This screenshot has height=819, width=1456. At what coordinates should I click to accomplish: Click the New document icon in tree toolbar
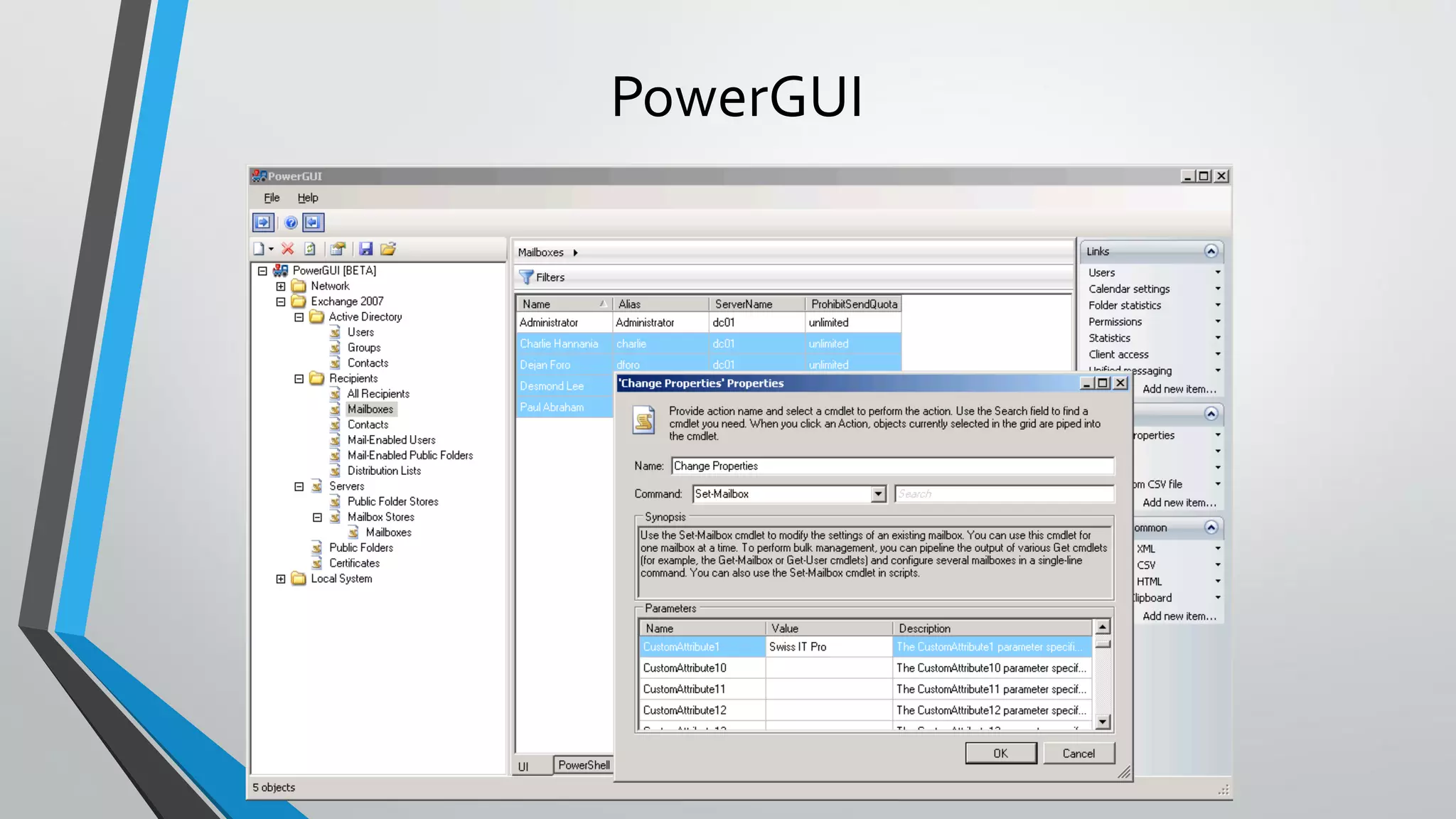point(259,249)
